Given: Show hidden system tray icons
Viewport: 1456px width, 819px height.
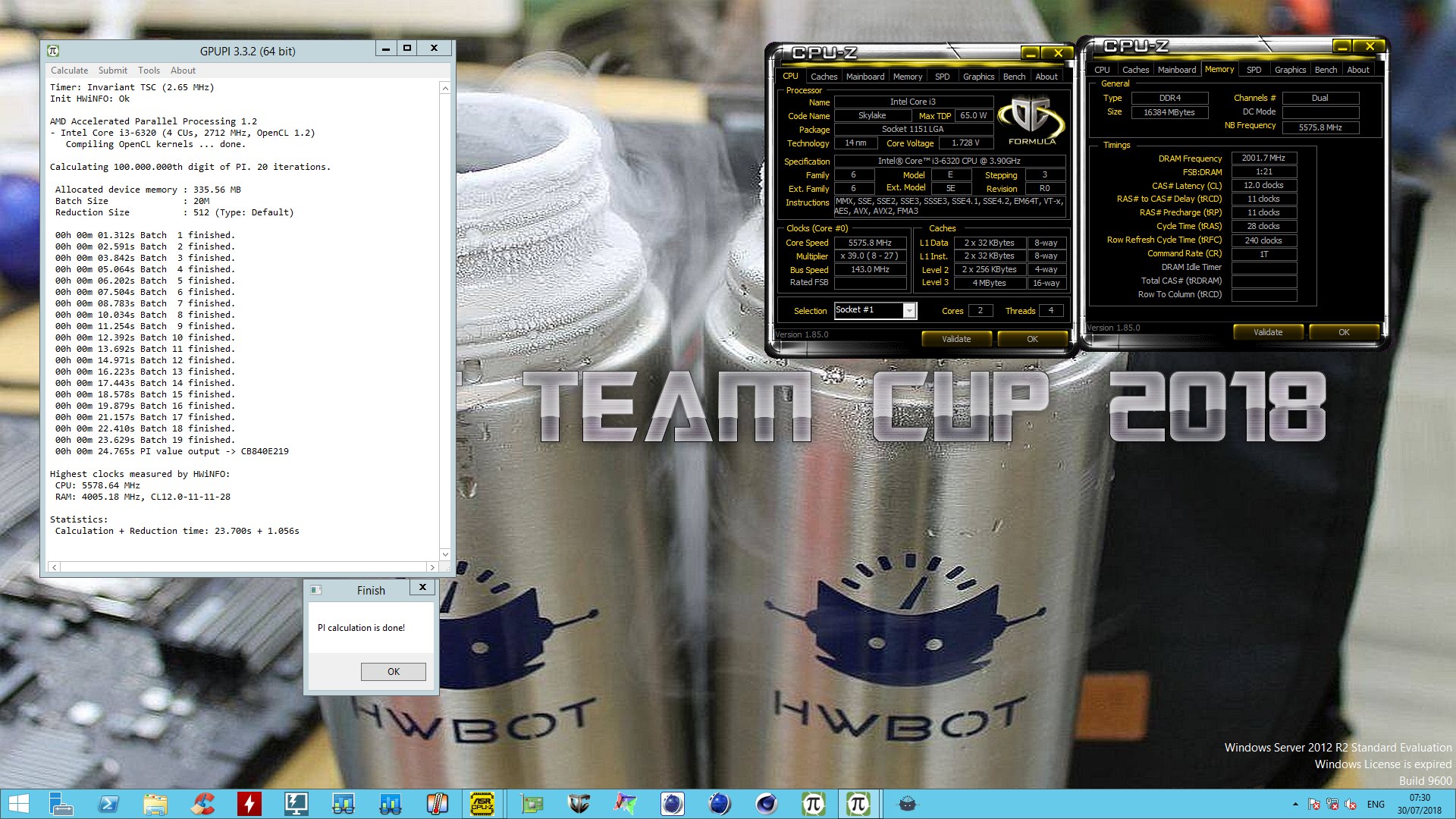Looking at the screenshot, I should [x=1295, y=805].
